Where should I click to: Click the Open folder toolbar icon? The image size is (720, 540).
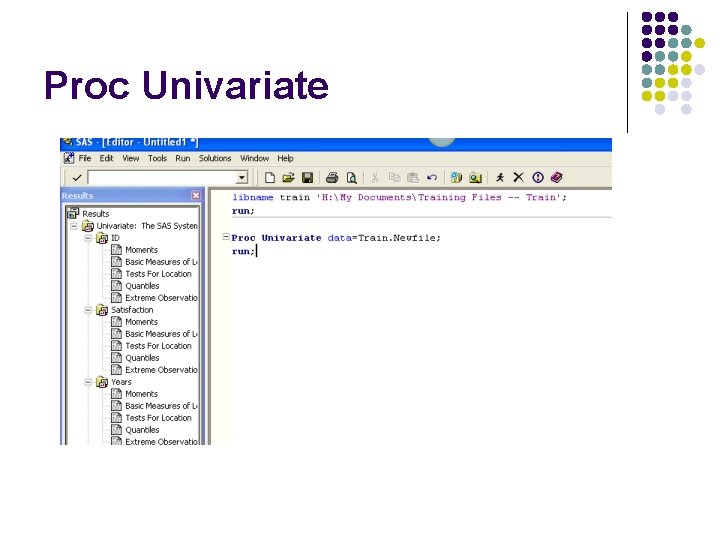pos(288,178)
